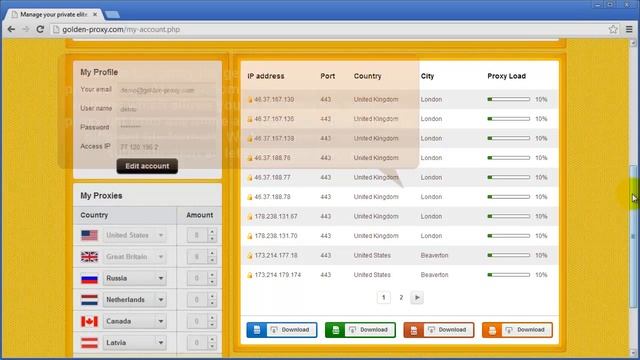The height and width of the screenshot is (360, 640).
Task: Open the Great Britain country dropdown
Action: click(x=134, y=257)
